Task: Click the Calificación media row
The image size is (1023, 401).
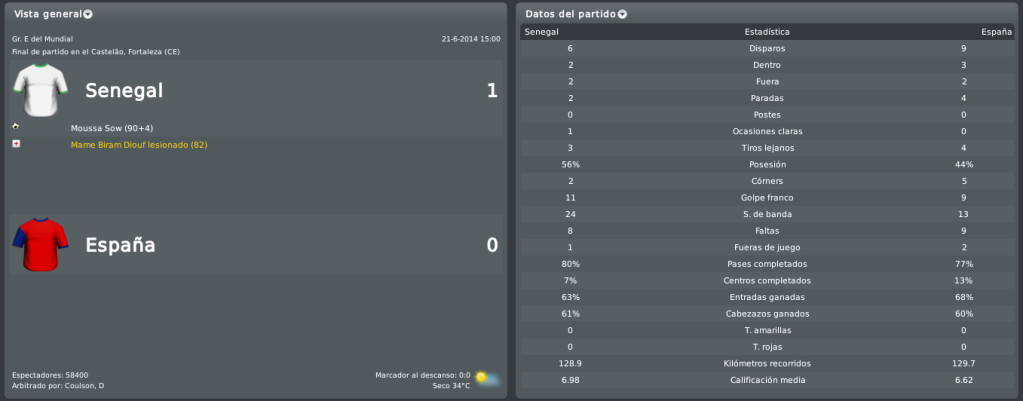Action: click(767, 380)
